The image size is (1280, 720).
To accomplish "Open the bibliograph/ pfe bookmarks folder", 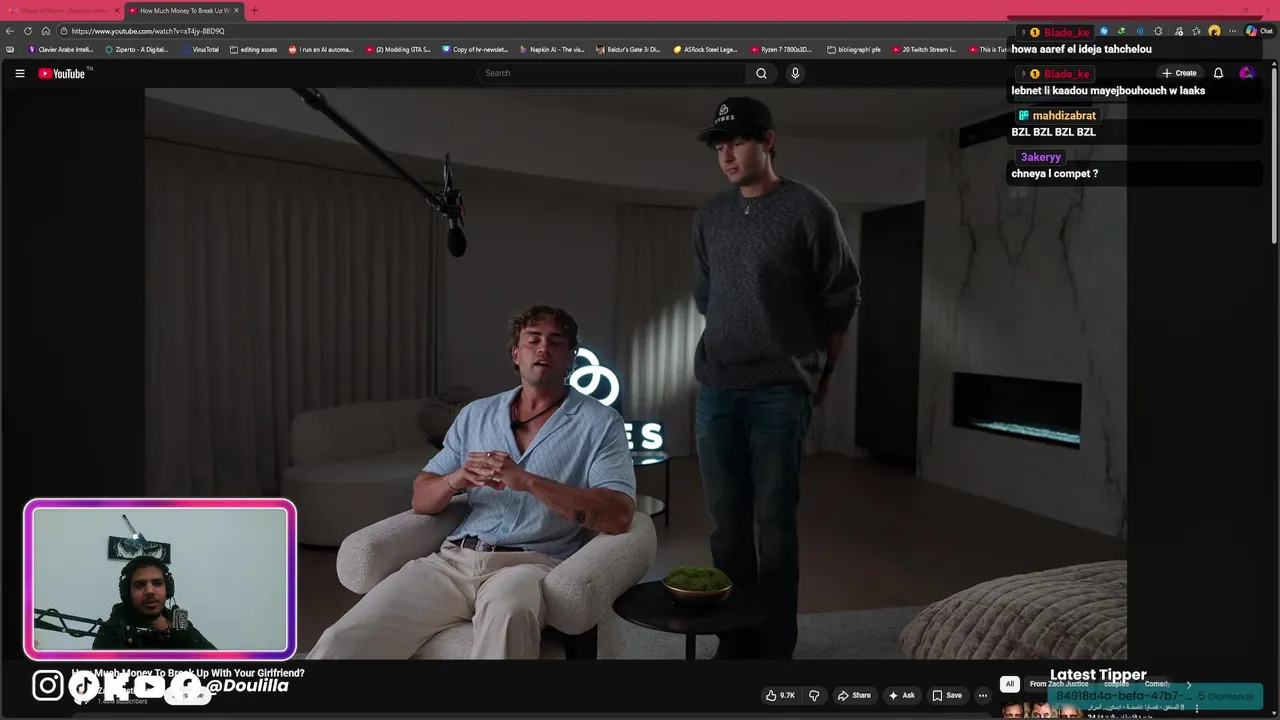I will tap(854, 49).
